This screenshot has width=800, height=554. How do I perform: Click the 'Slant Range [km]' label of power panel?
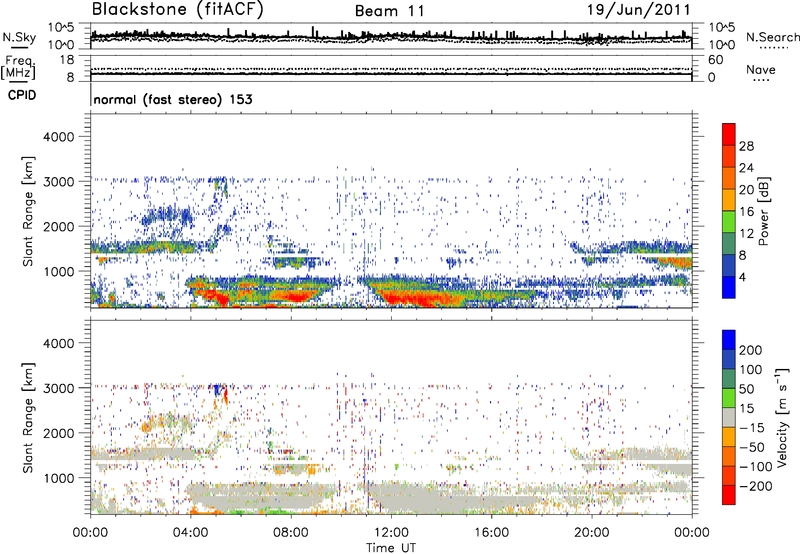28,211
